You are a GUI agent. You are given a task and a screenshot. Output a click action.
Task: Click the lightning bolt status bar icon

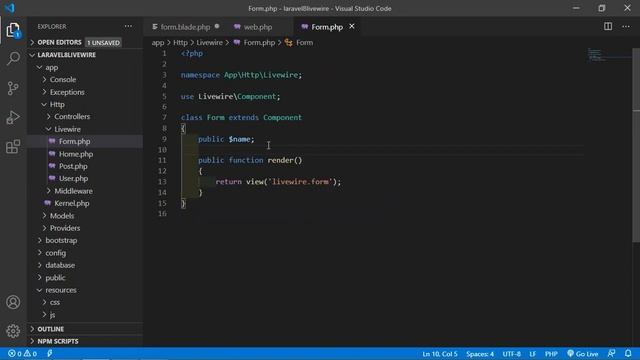(49, 353)
